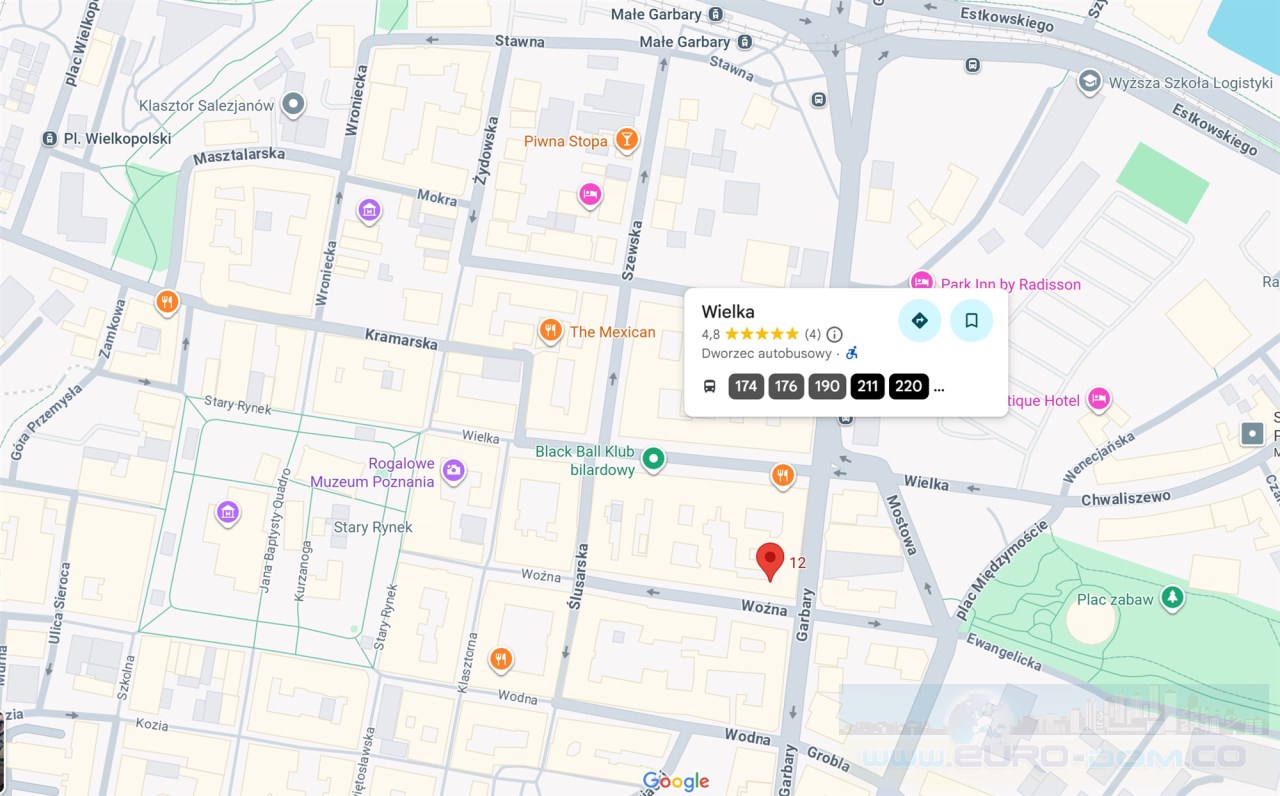Expand more bus lines with the ellipsis
Screen dimensions: 1280x796
pyautogui.click(x=938, y=388)
